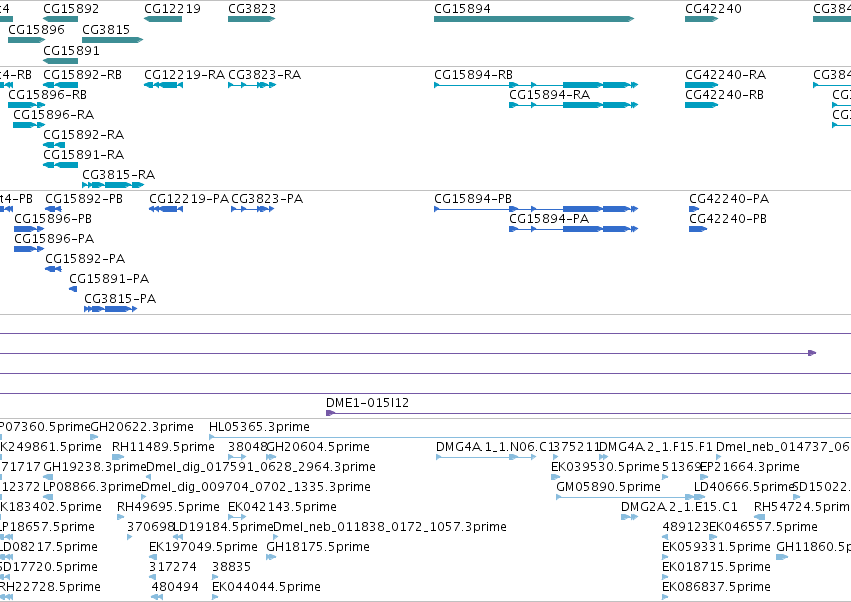Select EST EK197049.5prime
The height and width of the screenshot is (602, 851).
pyautogui.click(x=204, y=547)
